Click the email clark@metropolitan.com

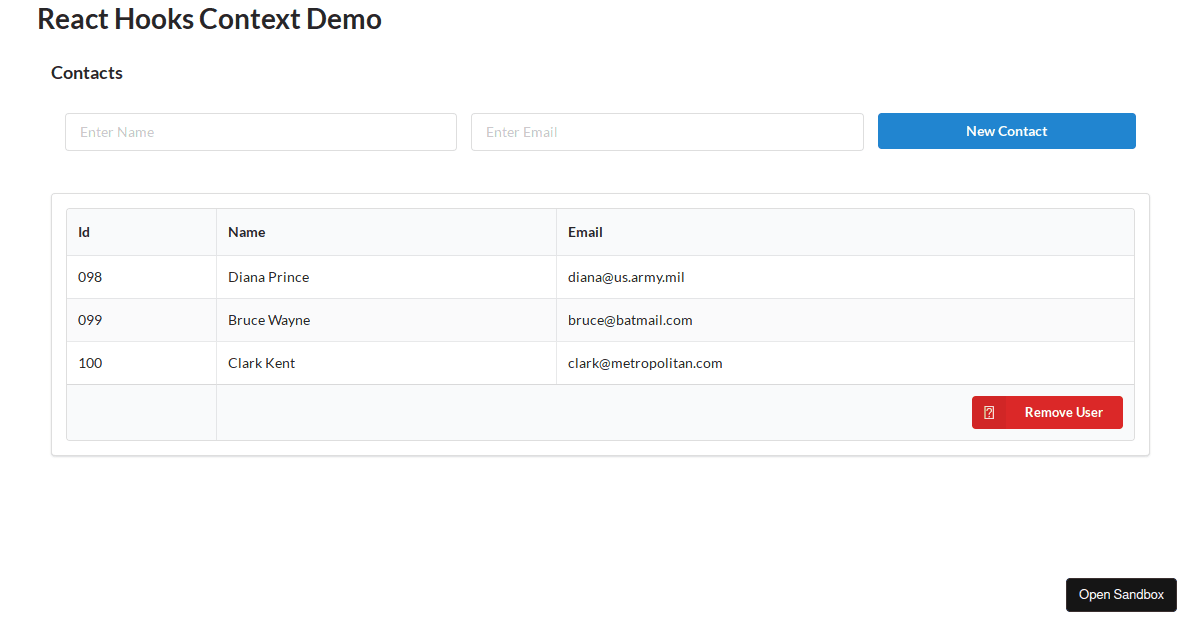(x=645, y=363)
